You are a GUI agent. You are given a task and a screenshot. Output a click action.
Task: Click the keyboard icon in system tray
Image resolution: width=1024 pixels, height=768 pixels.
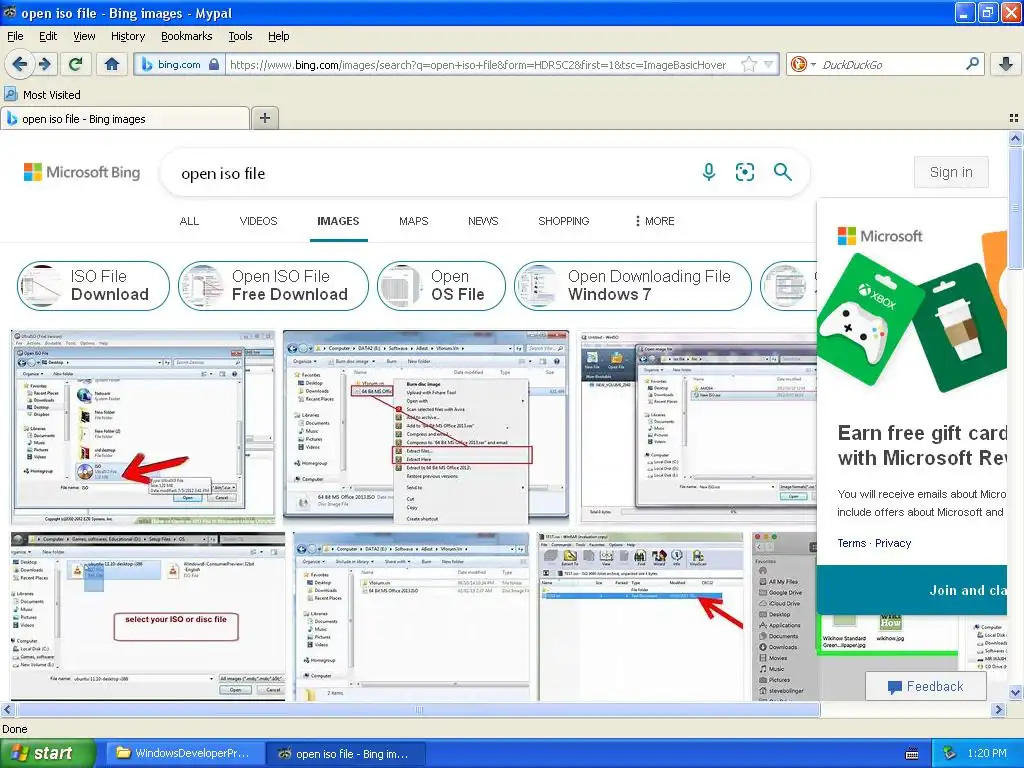click(x=912, y=754)
